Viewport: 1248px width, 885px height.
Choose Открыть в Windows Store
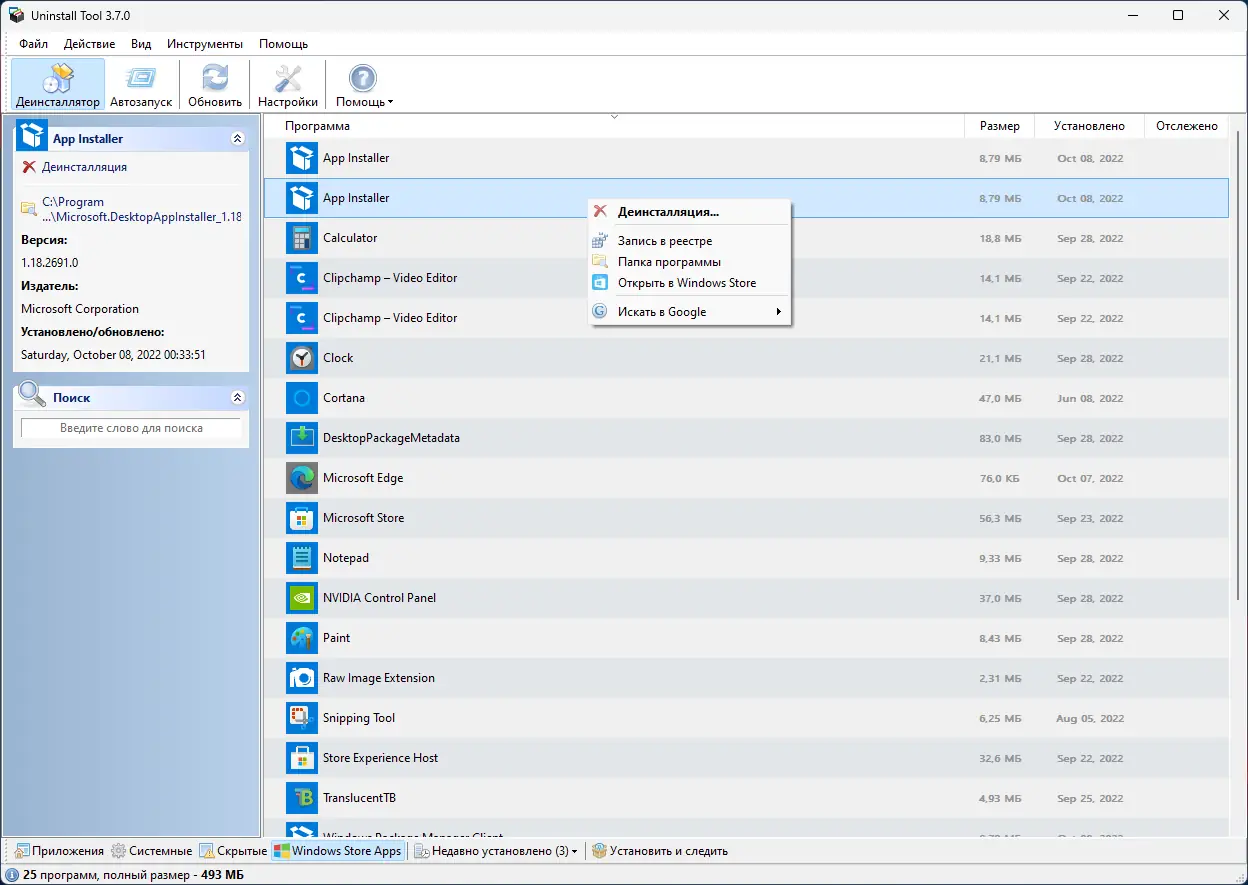pyautogui.click(x=690, y=283)
